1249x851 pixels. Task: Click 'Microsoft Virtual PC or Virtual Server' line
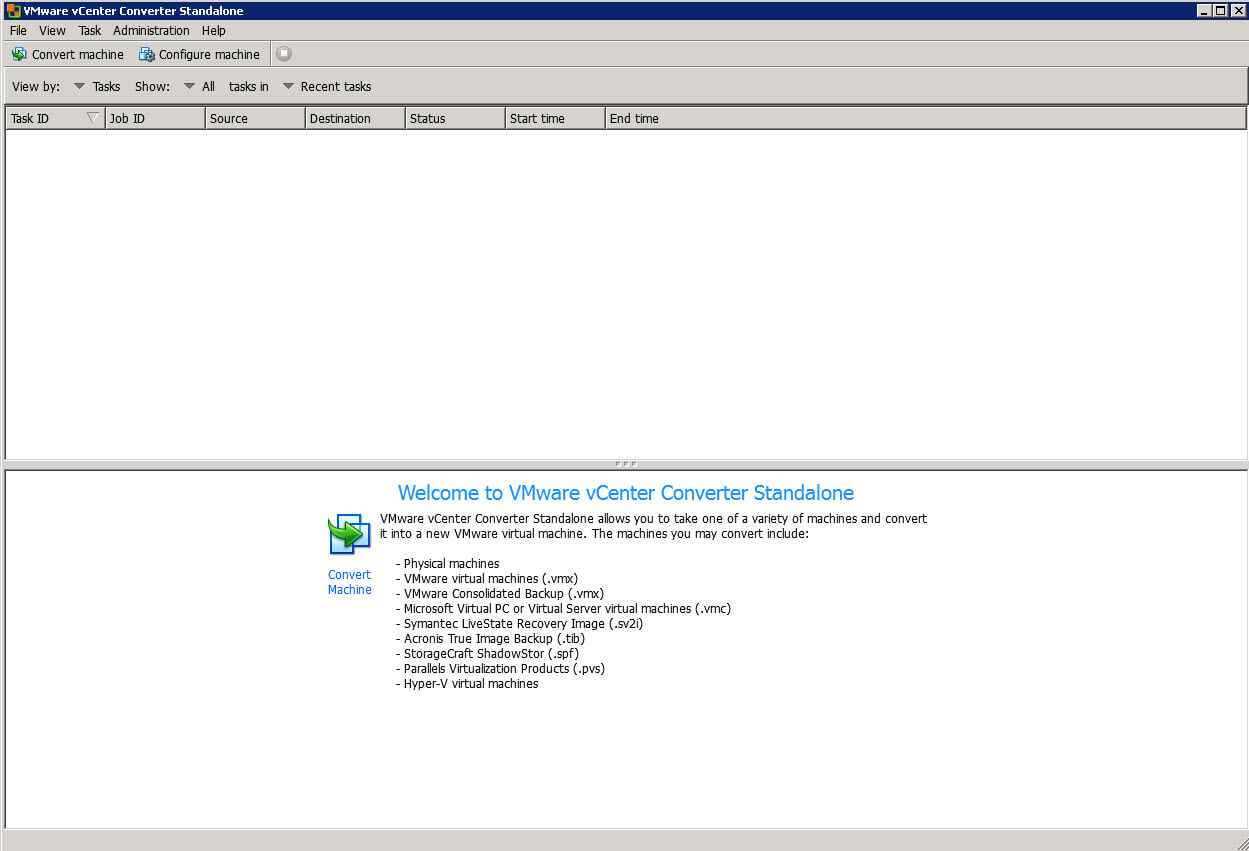coord(567,608)
